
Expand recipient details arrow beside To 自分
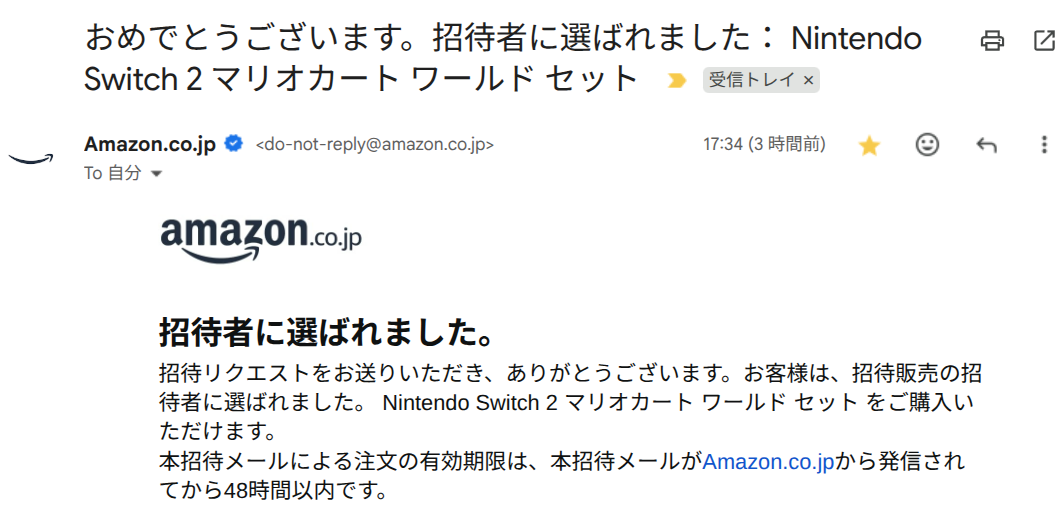[x=156, y=174]
